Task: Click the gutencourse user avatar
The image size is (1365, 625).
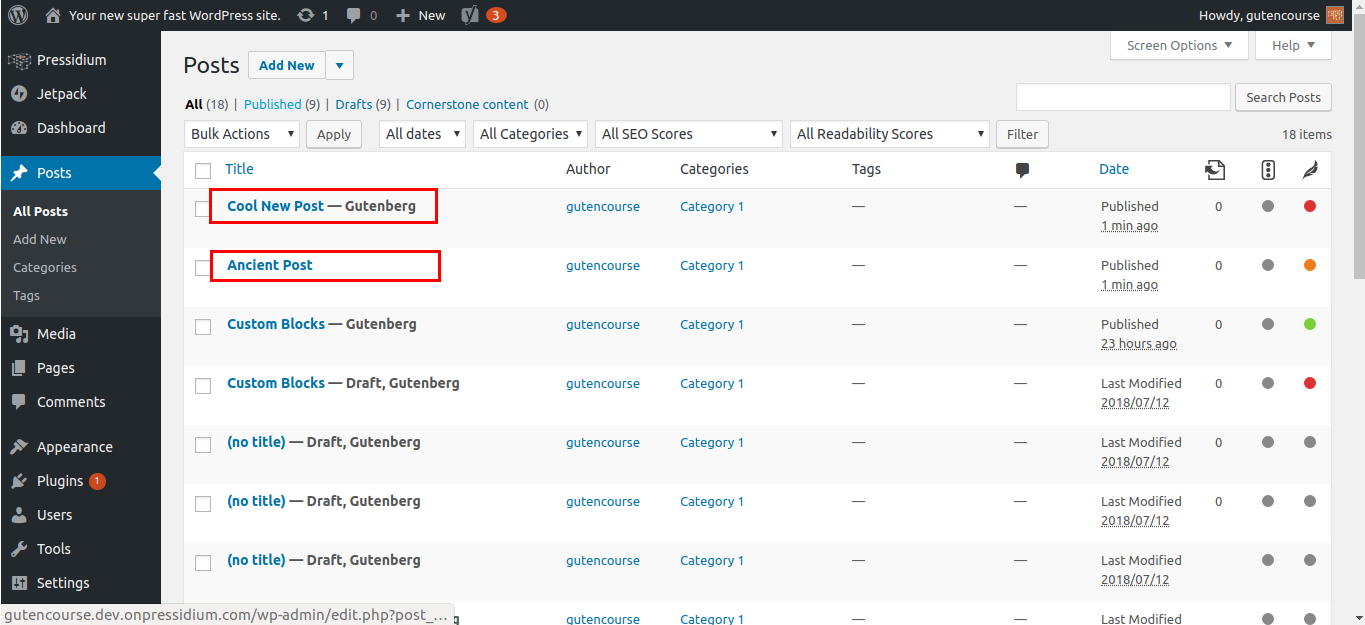Action: pos(1335,15)
